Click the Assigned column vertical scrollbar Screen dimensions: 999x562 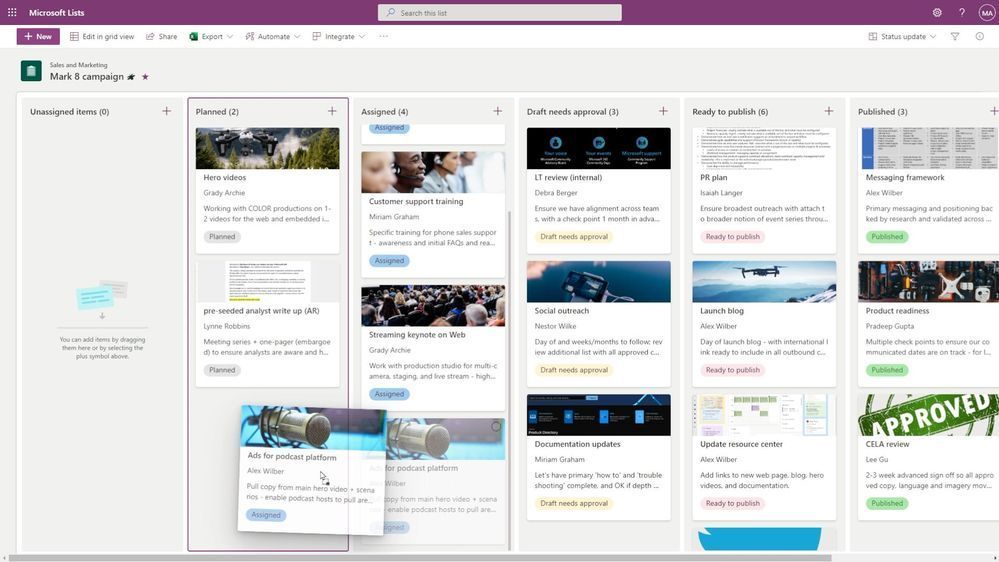[509, 379]
